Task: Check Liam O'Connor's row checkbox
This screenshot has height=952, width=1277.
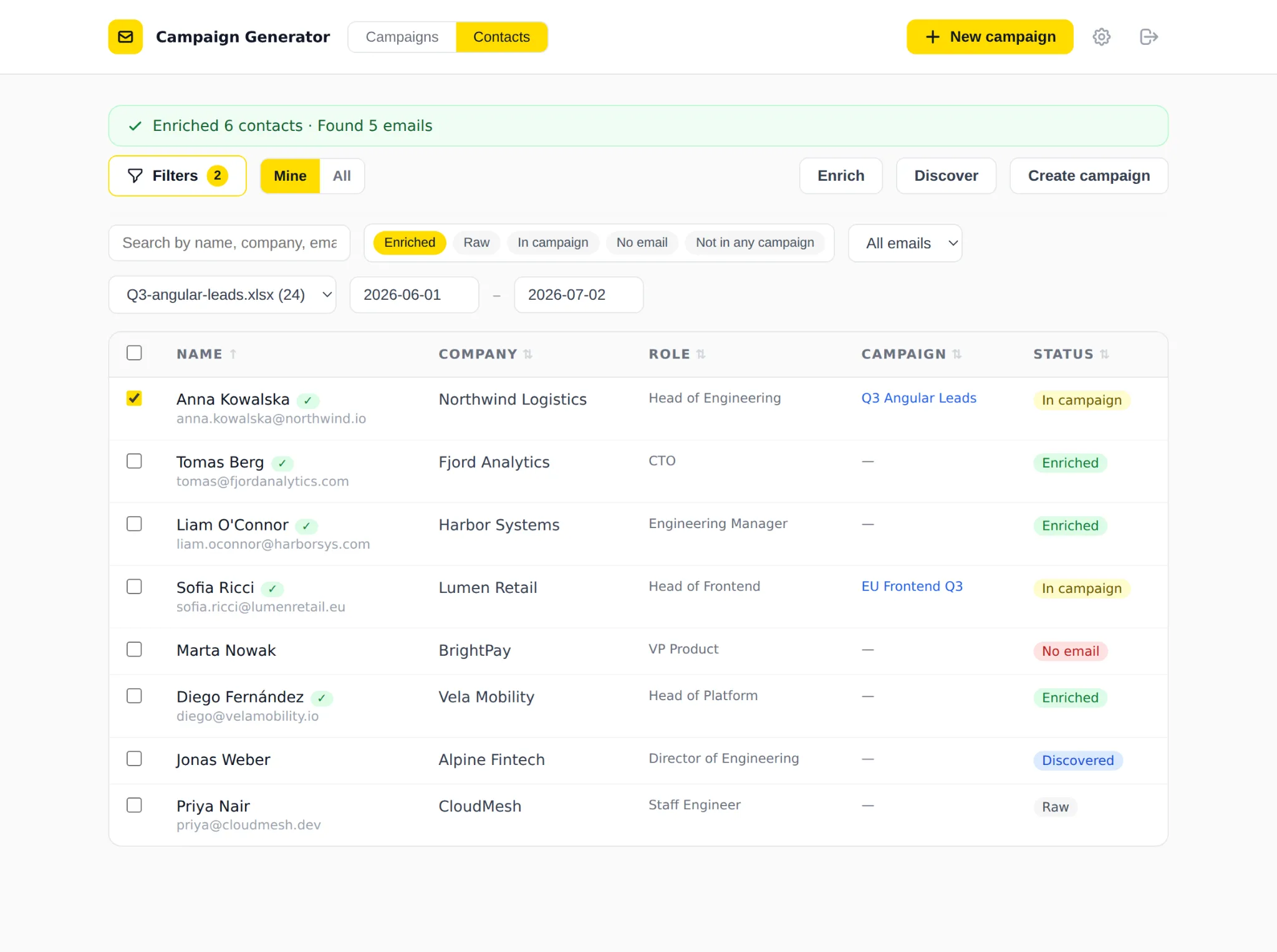Action: [134, 524]
